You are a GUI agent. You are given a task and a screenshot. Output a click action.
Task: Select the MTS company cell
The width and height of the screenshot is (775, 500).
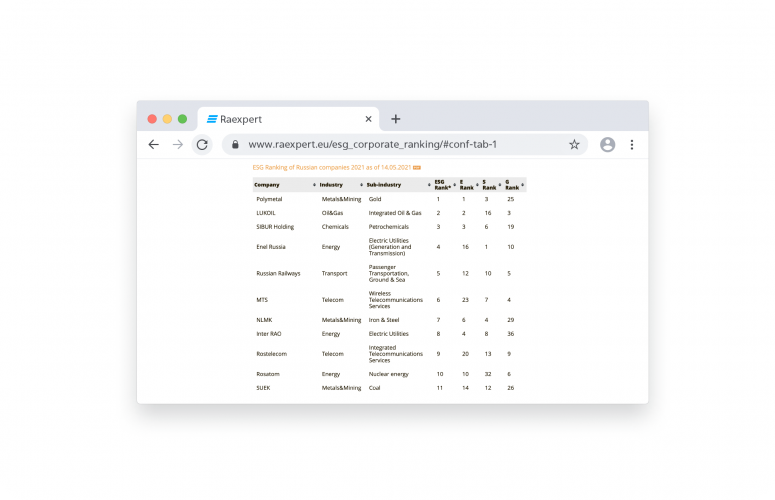262,300
